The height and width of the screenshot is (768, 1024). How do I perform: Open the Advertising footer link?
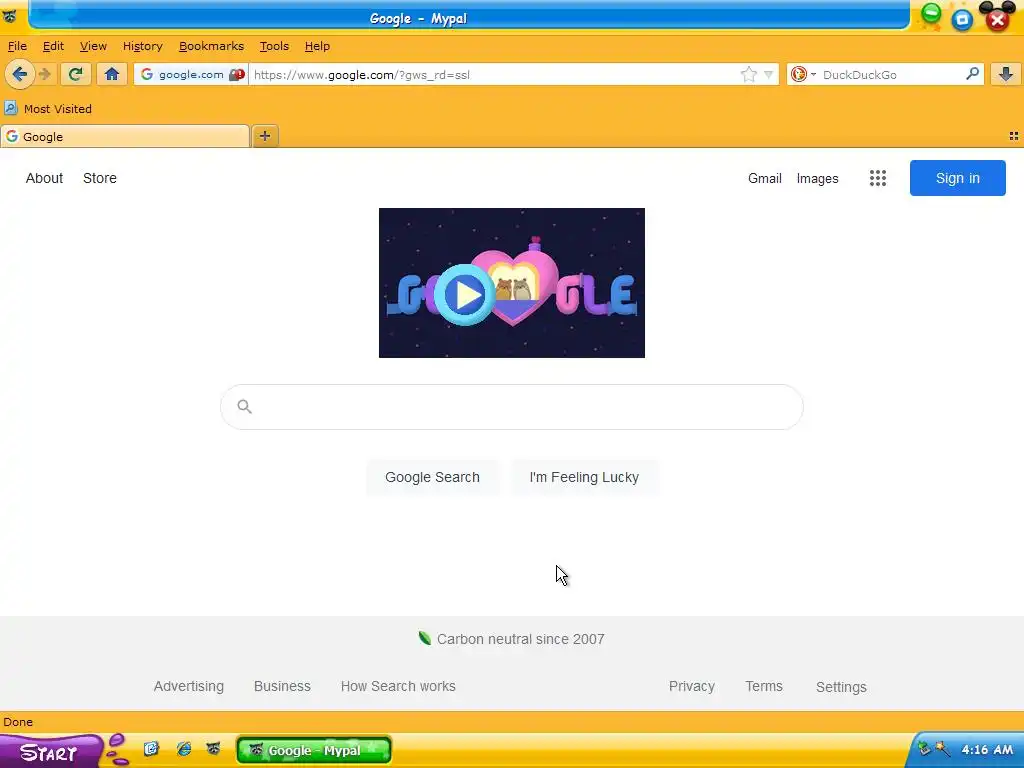(189, 686)
